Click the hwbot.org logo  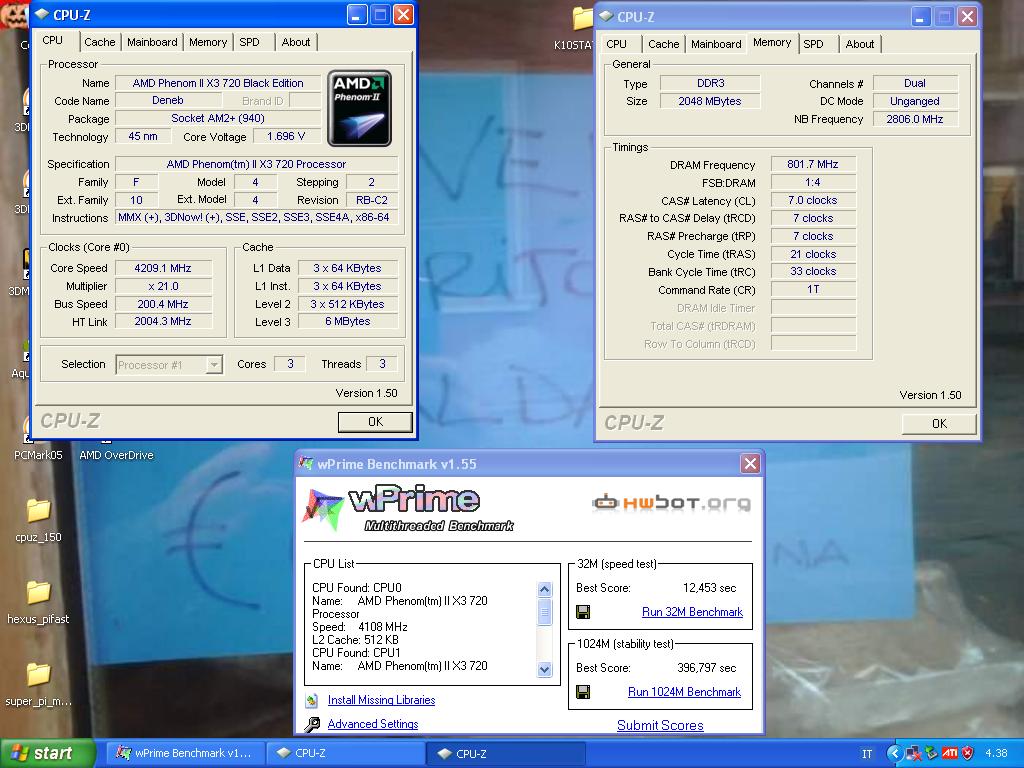(671, 503)
